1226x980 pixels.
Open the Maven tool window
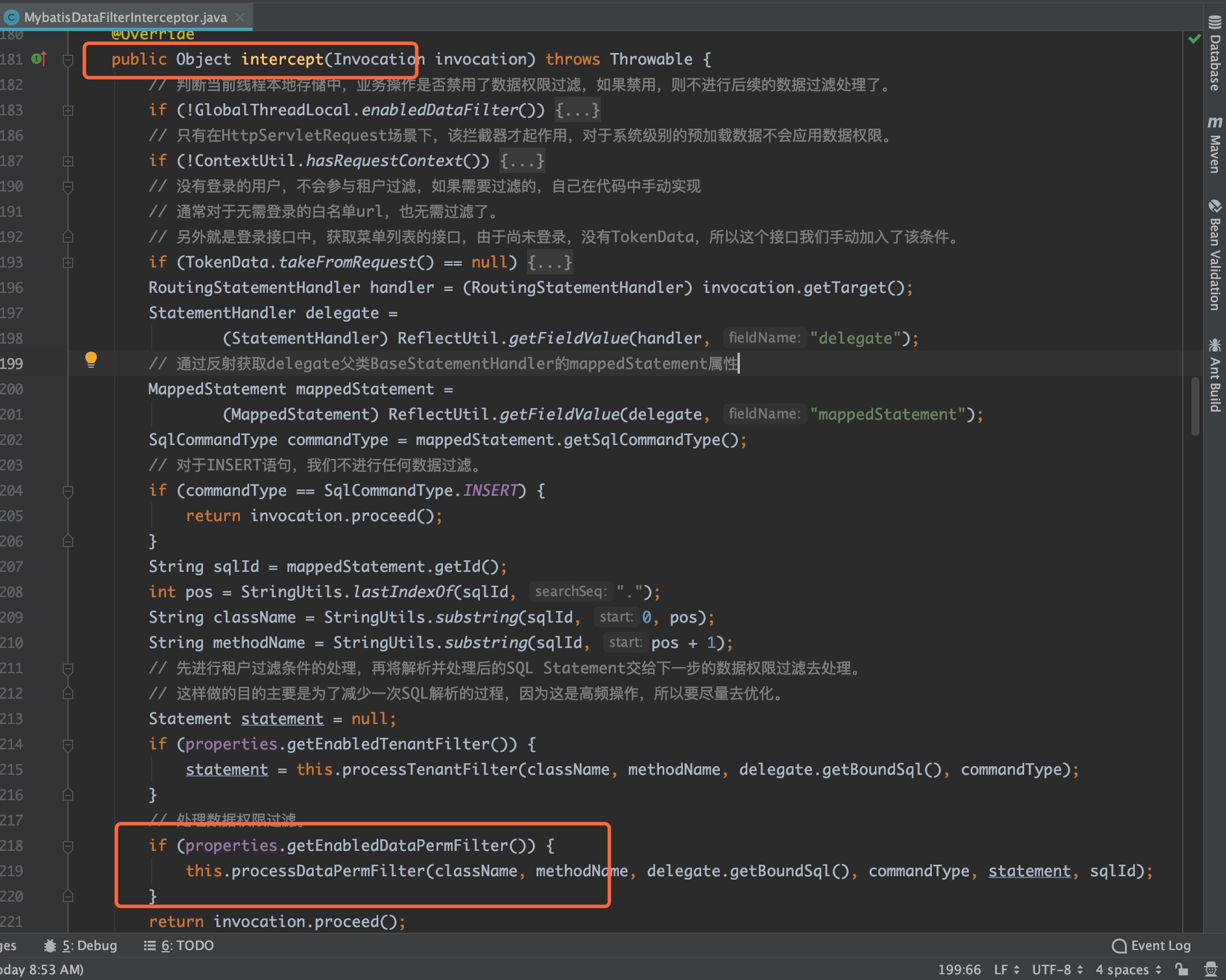(1214, 144)
